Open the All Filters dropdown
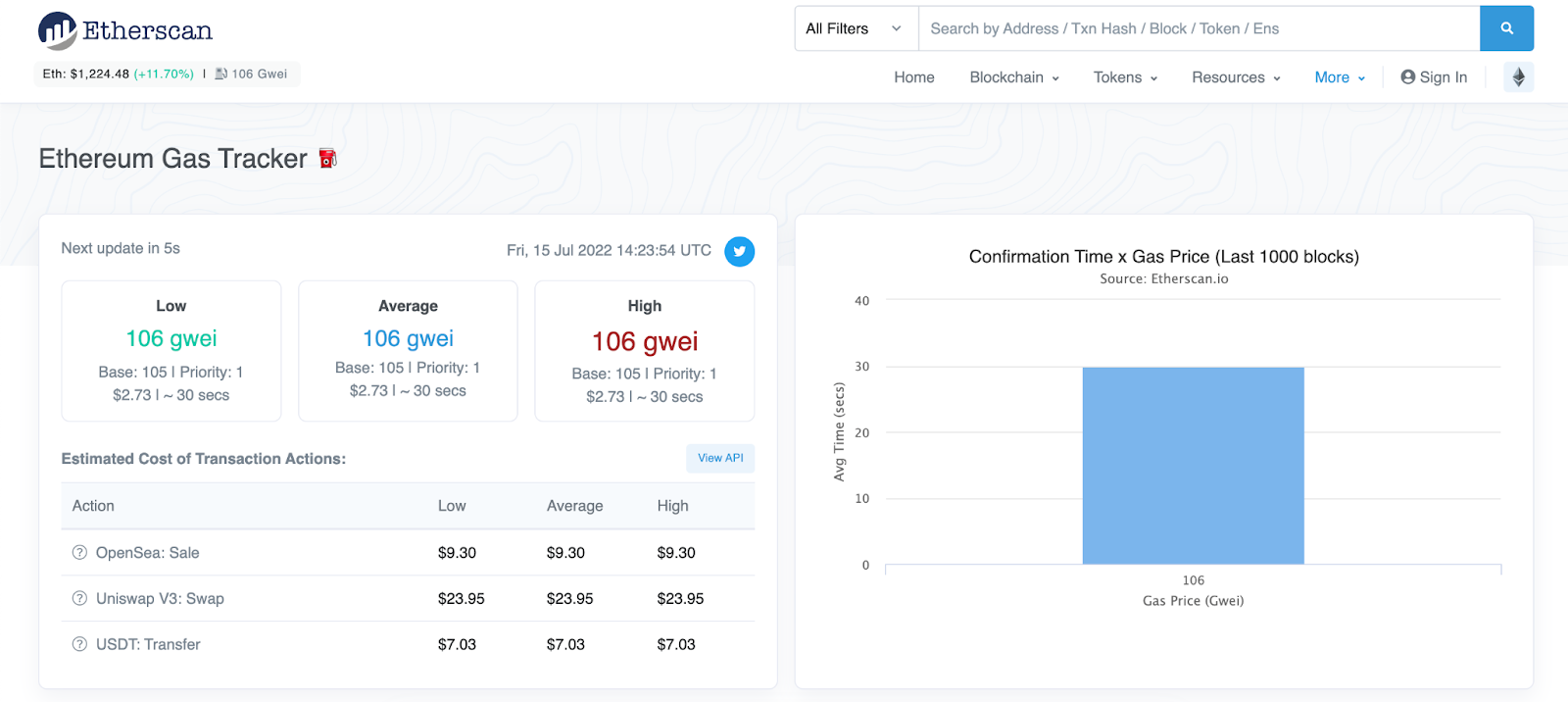Screen dimensions: 1568x702 tap(856, 28)
